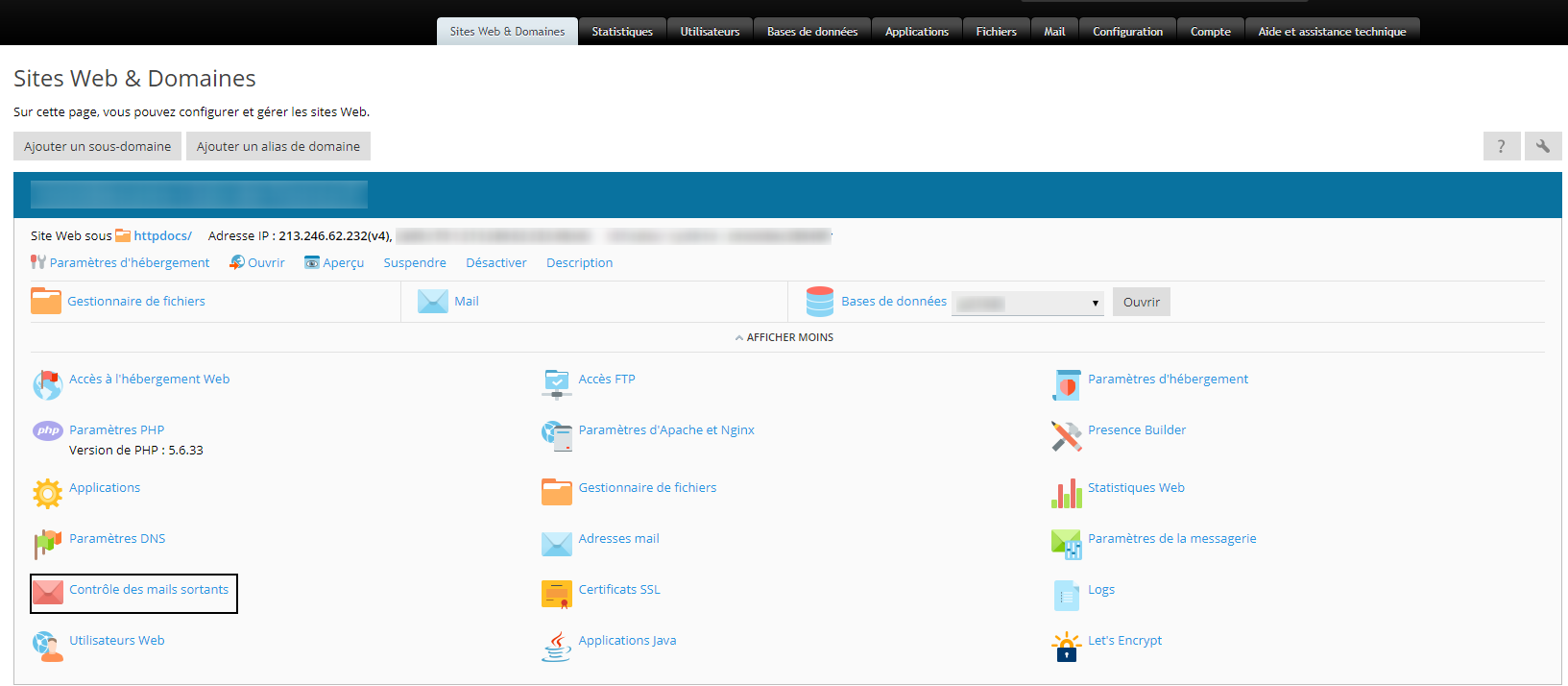Click the Bases de données link
Screen dimensions: 1568x686
coord(894,301)
